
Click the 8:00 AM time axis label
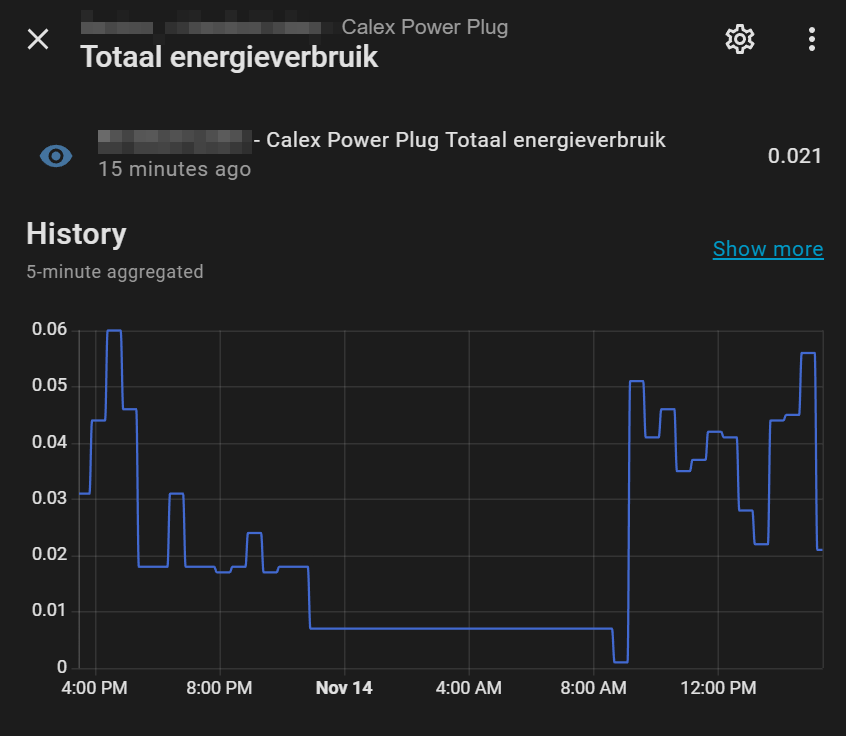tap(593, 688)
